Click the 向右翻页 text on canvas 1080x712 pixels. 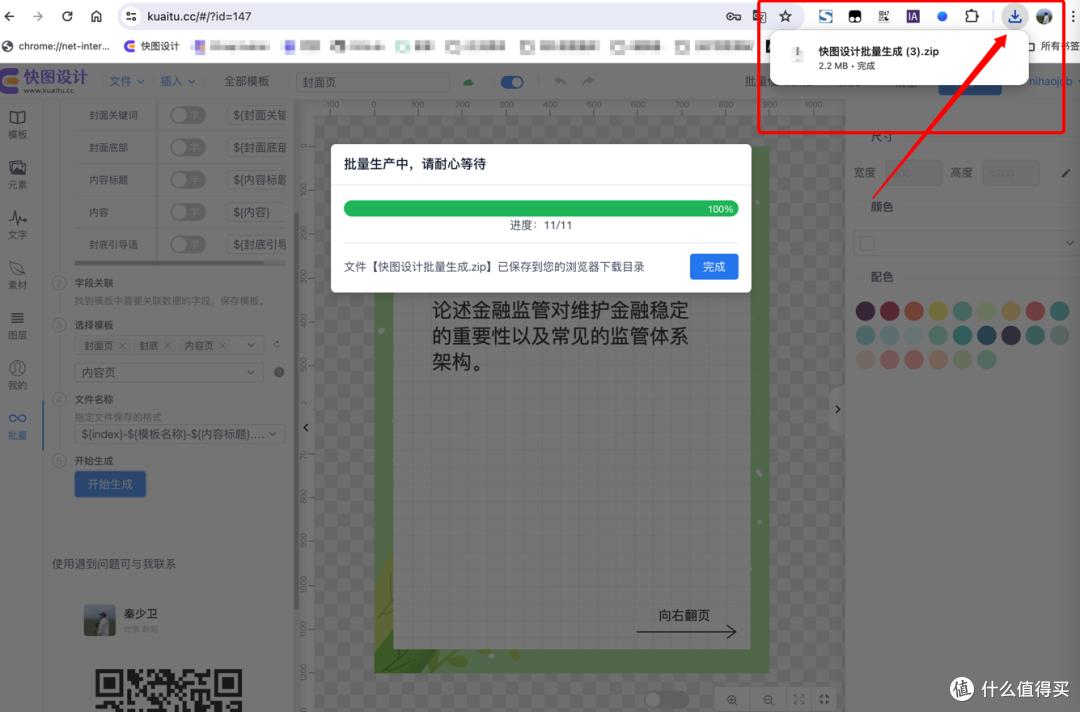point(684,615)
